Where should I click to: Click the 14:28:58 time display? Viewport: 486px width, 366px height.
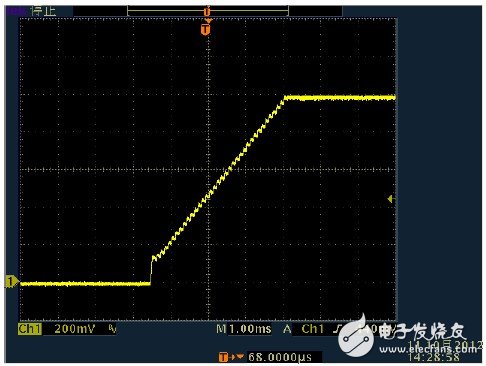point(434,357)
